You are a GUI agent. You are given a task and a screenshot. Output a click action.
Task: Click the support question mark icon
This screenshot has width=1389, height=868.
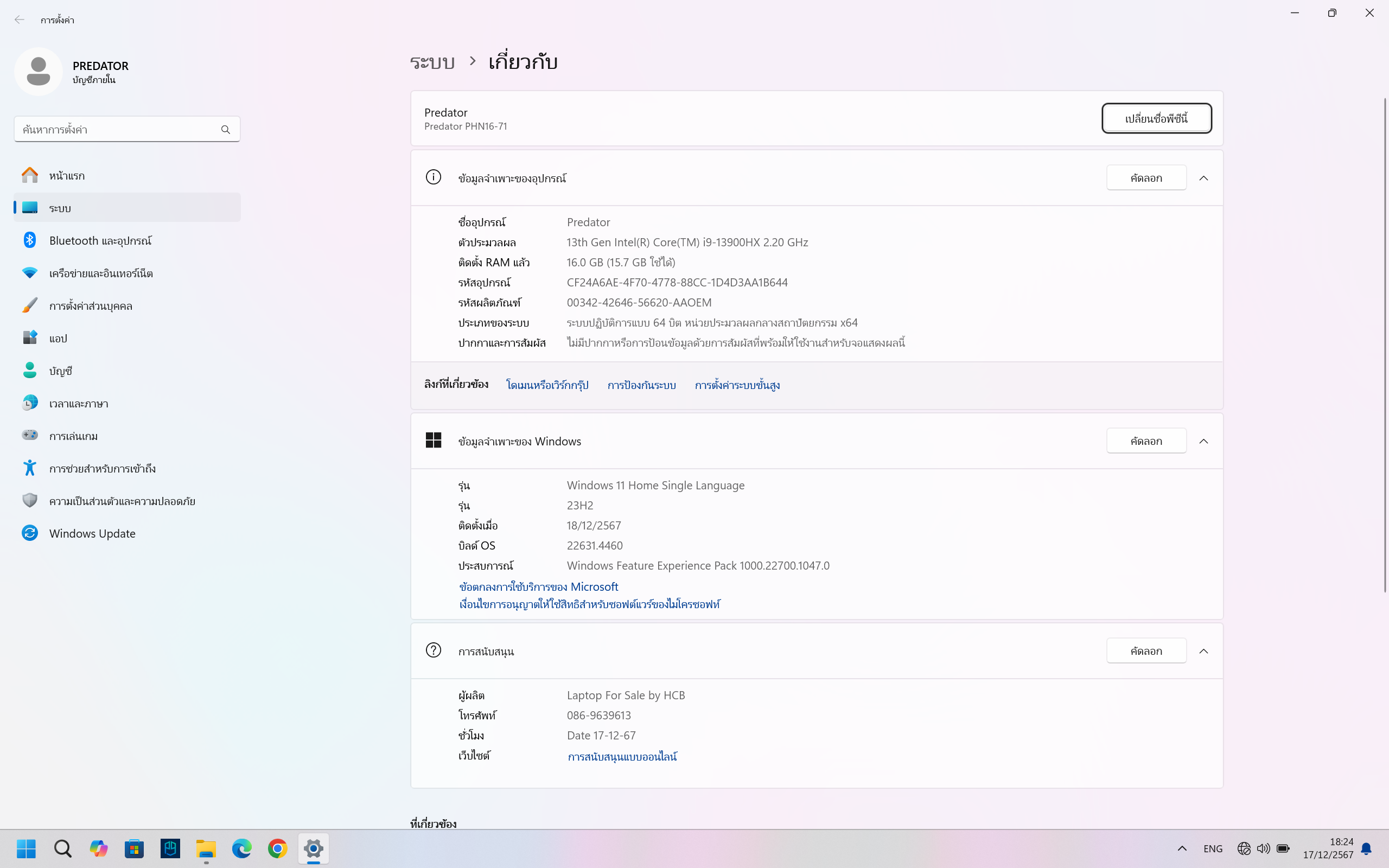click(x=434, y=650)
